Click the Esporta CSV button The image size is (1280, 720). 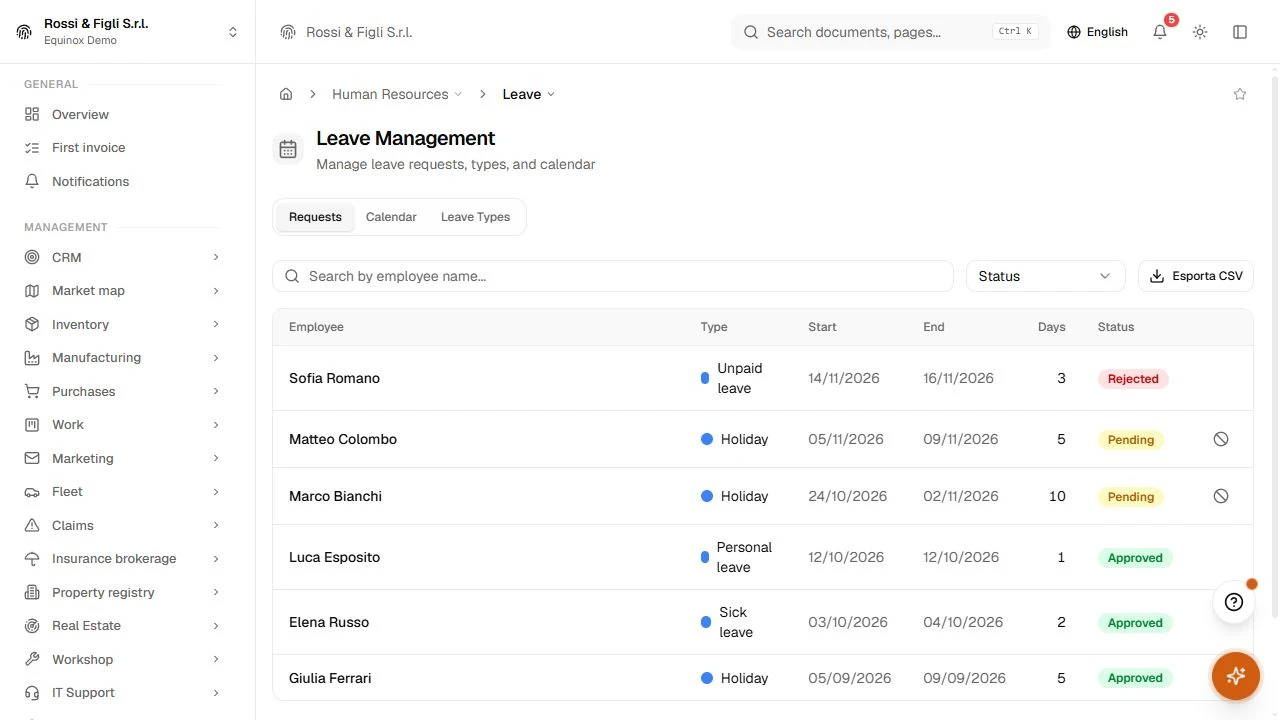1196,276
